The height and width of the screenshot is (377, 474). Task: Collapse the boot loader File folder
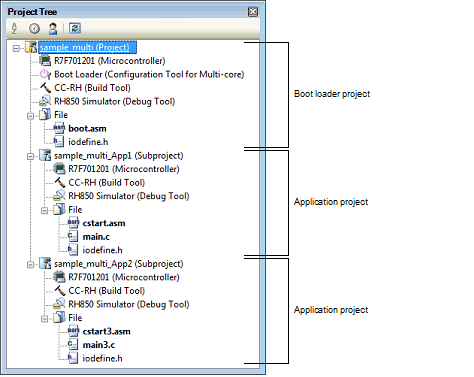[x=30, y=116]
